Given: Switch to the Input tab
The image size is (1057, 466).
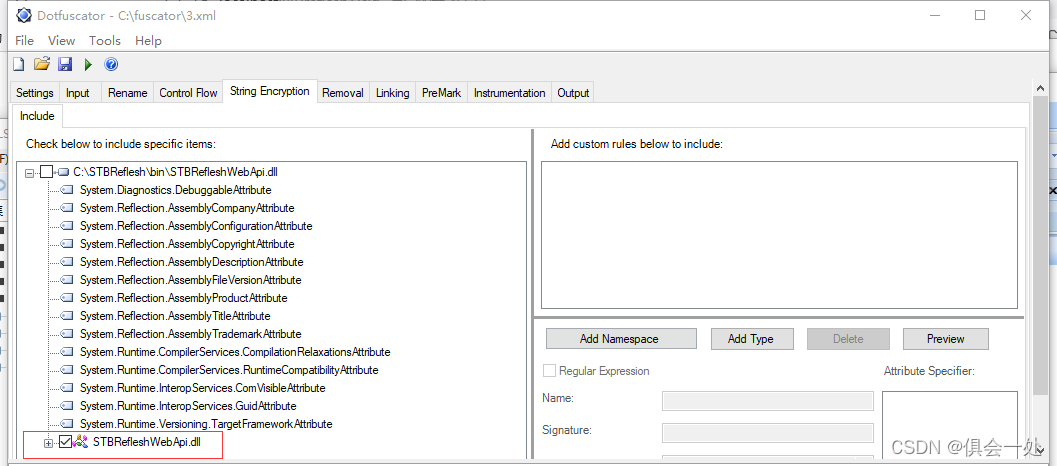Looking at the screenshot, I should click(78, 93).
